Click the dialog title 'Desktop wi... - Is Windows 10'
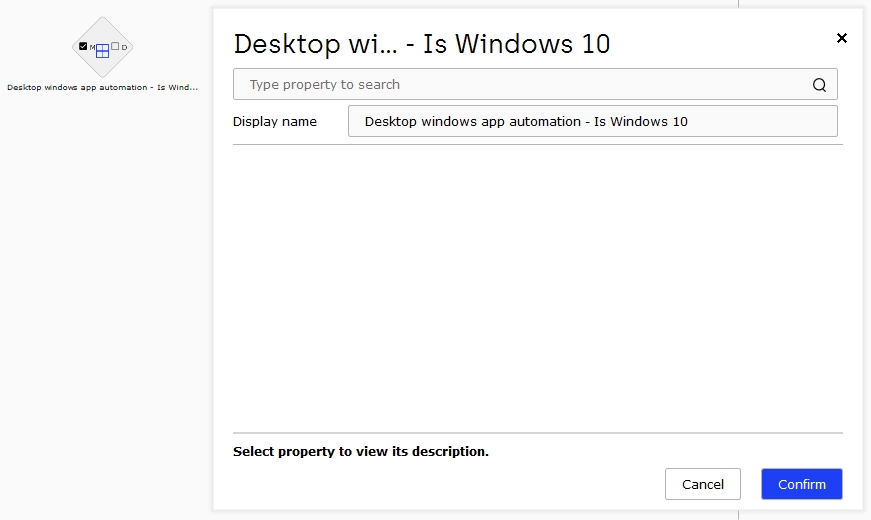Screen dimensions: 871x520 click(x=422, y=44)
